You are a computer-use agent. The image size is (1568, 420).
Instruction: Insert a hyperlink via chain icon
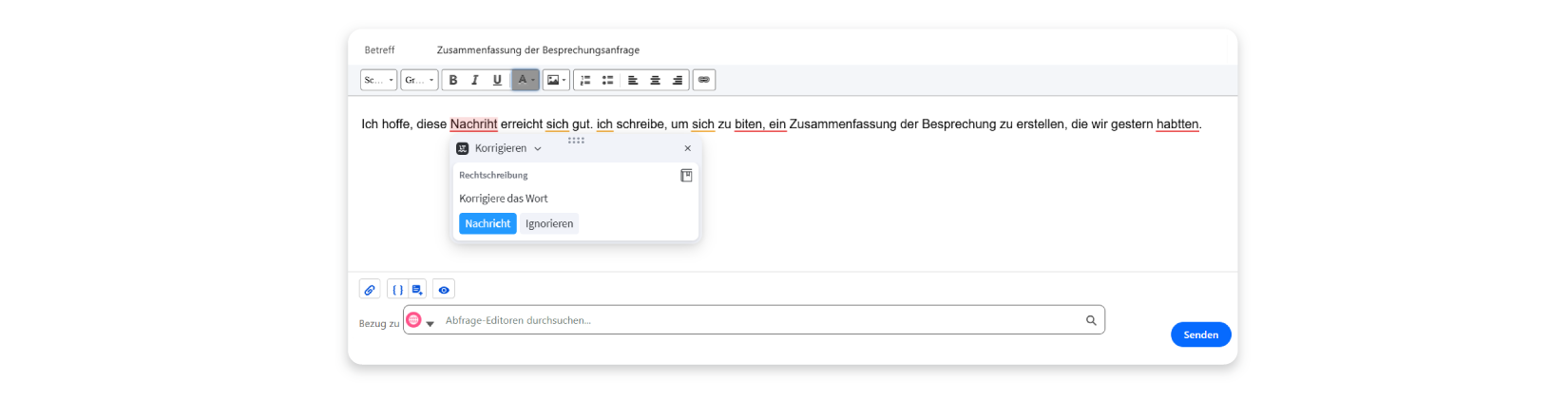click(x=704, y=80)
